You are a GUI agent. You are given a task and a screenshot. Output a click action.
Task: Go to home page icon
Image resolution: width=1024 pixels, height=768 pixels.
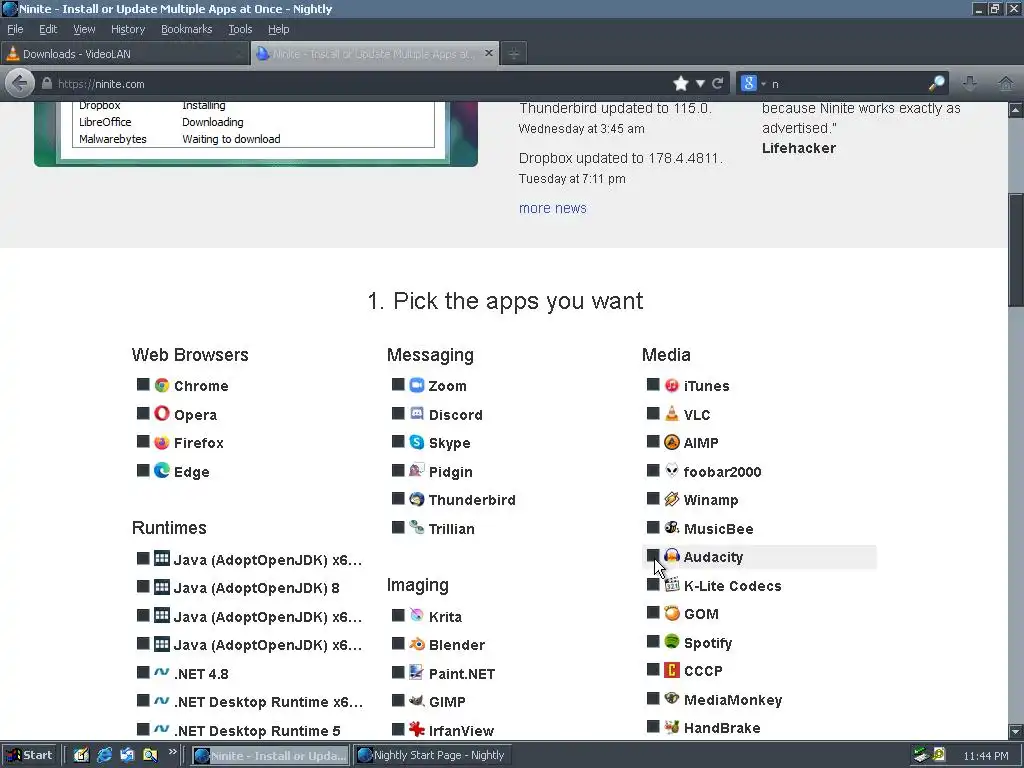pos(1006,83)
